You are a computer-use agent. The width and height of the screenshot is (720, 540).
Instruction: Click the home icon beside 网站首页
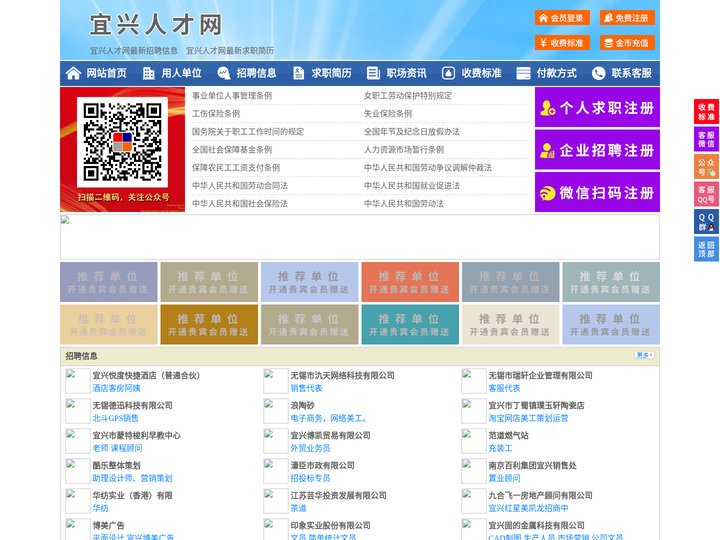73,73
